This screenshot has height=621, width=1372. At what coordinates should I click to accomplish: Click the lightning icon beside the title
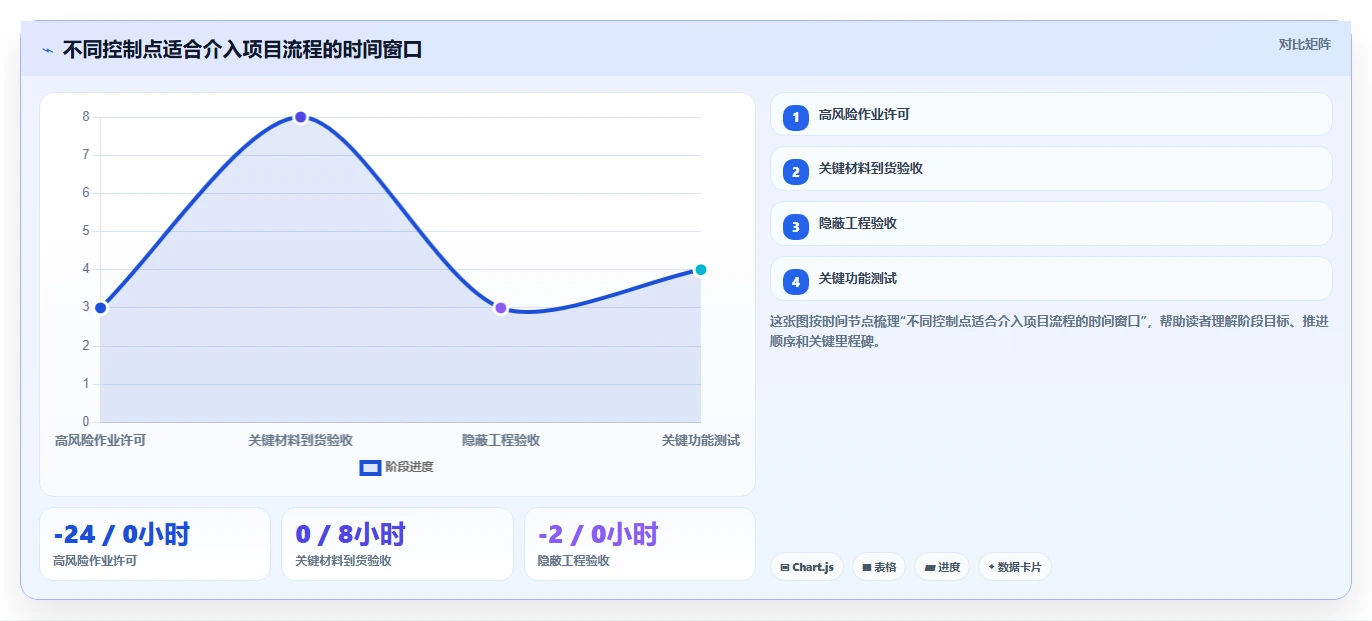point(47,50)
